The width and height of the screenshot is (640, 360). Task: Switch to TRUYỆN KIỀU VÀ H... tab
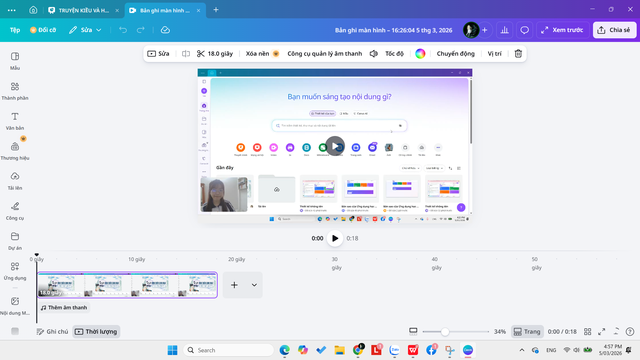click(83, 10)
